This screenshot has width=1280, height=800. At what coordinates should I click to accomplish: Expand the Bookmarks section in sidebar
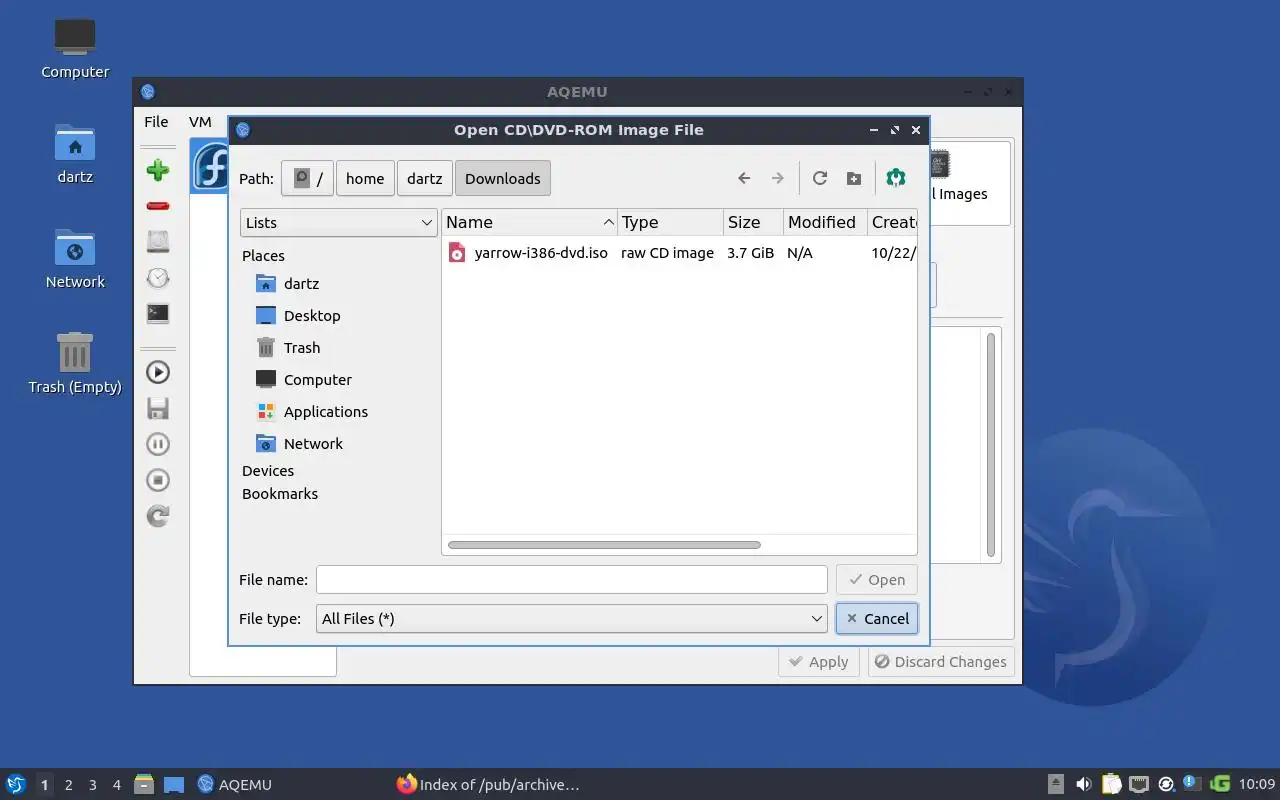(x=280, y=494)
